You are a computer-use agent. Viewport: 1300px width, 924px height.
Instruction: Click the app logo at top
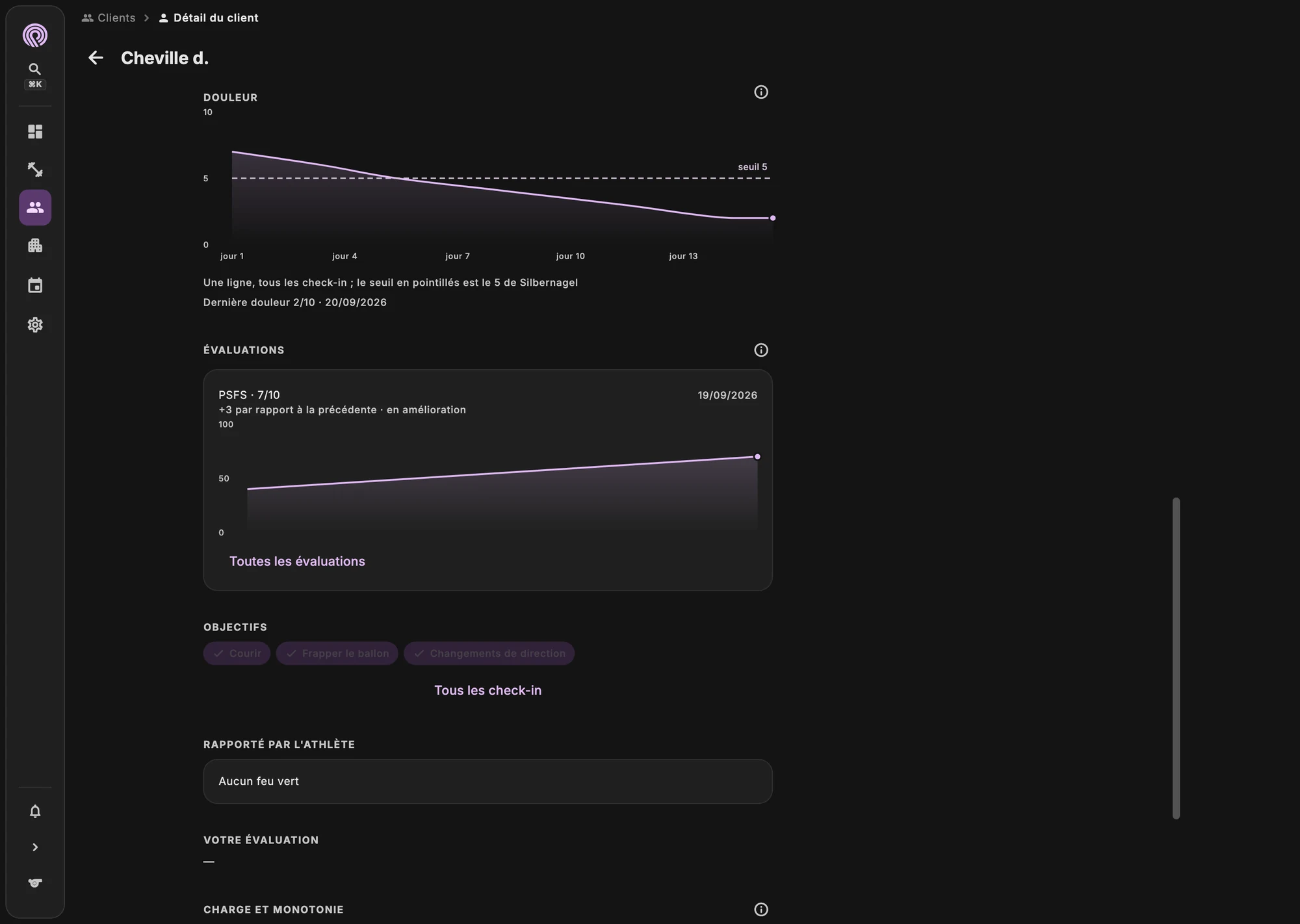coord(35,35)
